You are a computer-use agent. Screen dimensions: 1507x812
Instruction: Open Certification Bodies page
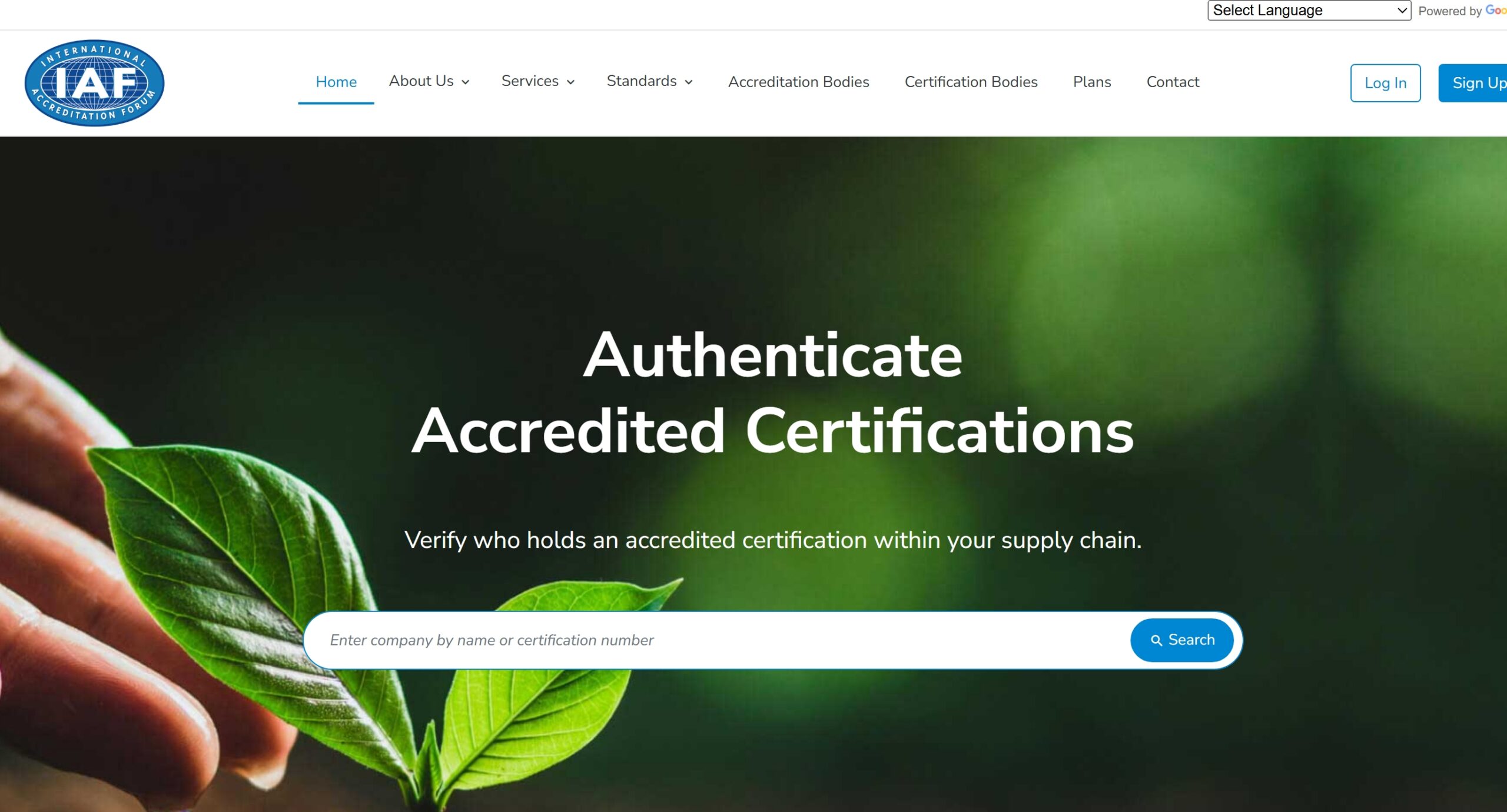tap(971, 82)
